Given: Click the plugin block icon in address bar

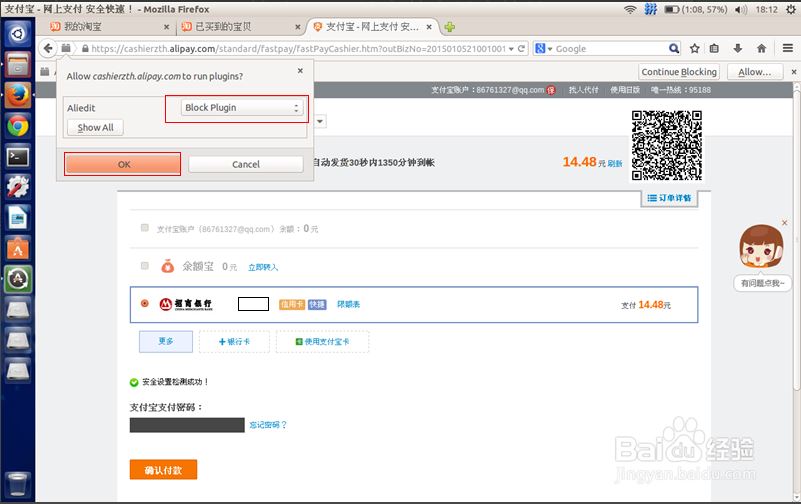Looking at the screenshot, I should 66,48.
